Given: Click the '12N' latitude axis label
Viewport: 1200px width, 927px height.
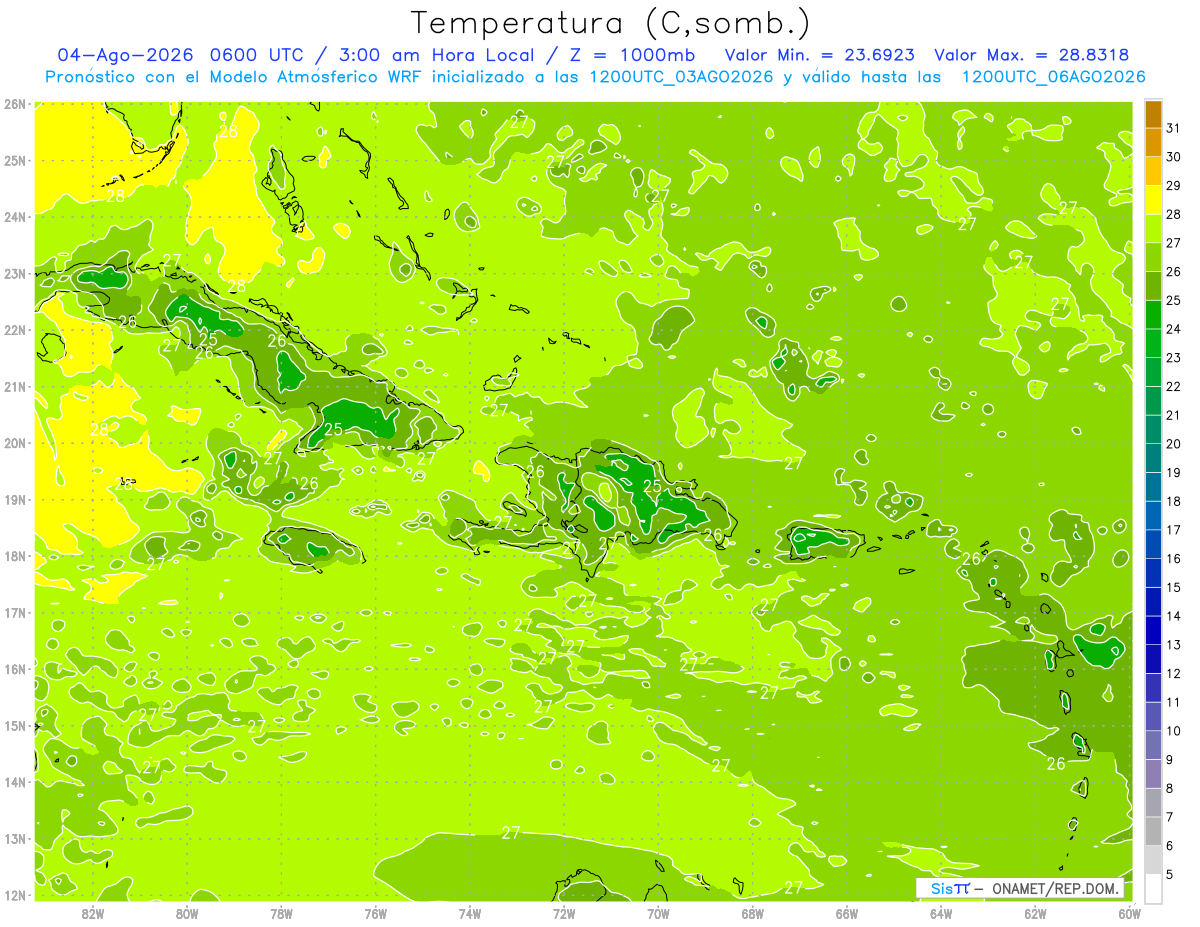Looking at the screenshot, I should pyautogui.click(x=15, y=895).
